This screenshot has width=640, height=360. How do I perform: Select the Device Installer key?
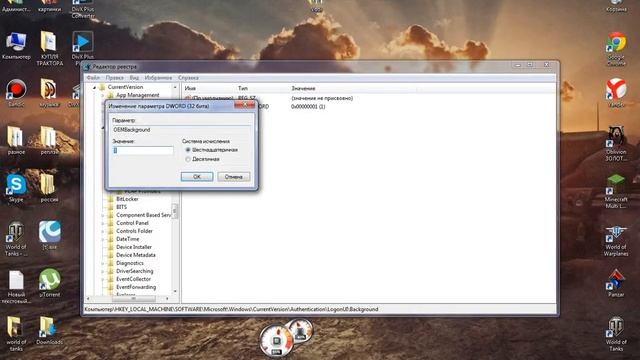click(x=133, y=247)
